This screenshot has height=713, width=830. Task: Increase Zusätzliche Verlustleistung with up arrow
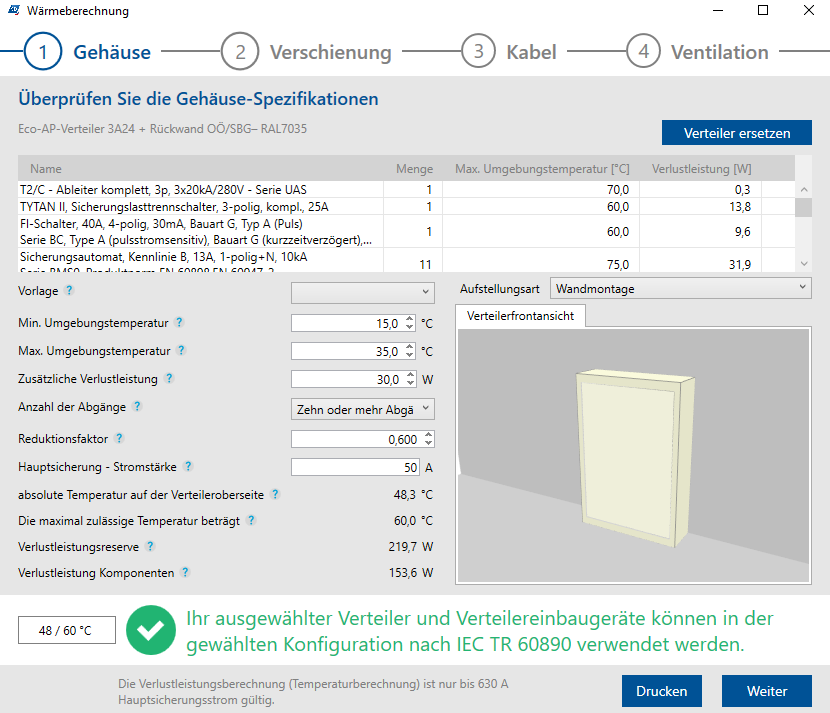coord(411,375)
